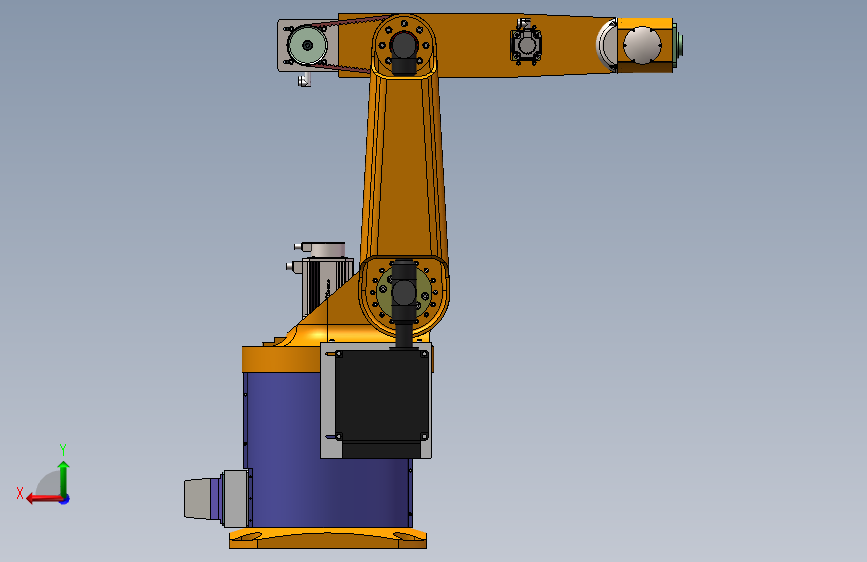This screenshot has width=867, height=562.
Task: Select the grey connector plug on the base side
Action: pyautogui.click(x=216, y=499)
